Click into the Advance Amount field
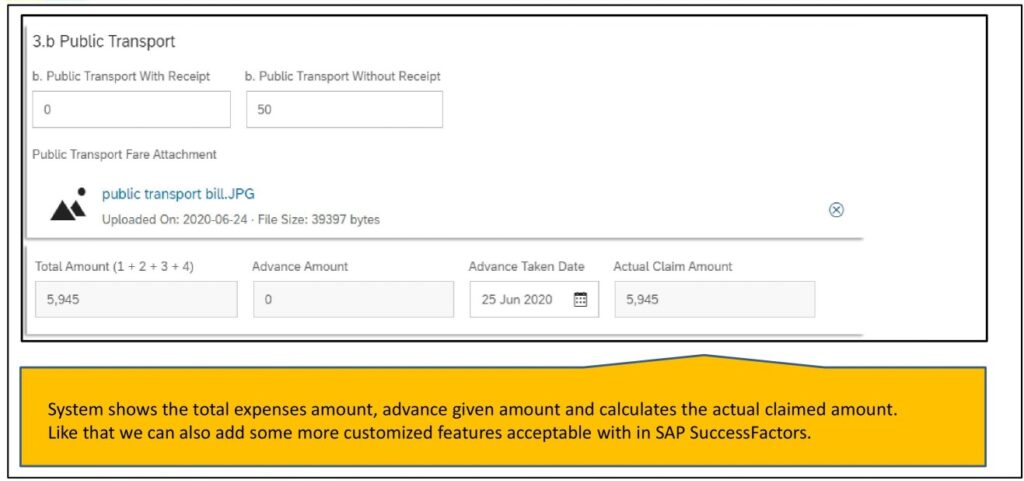The image size is (1024, 481). click(353, 300)
